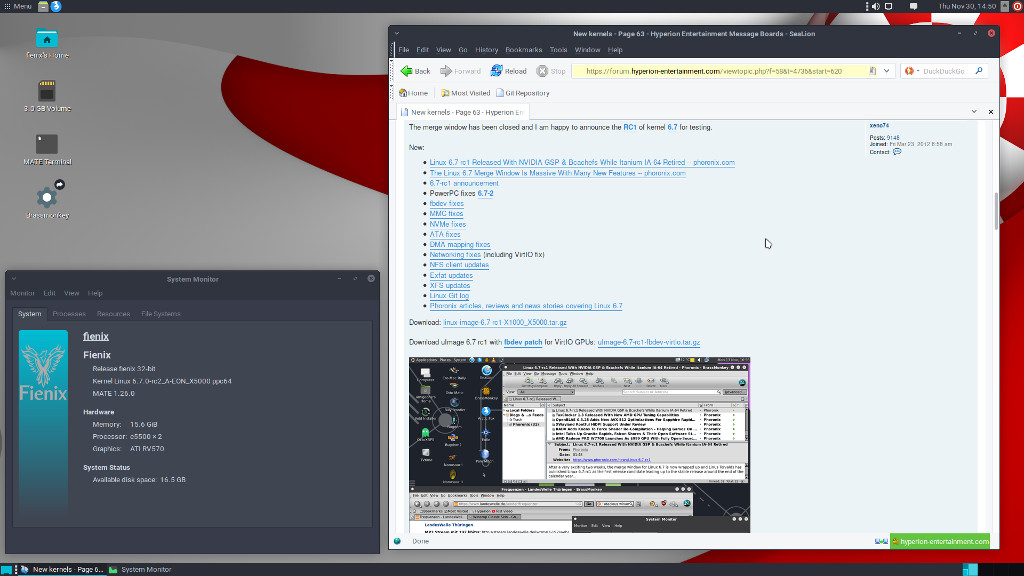The image size is (1024, 576).
Task: Click the network status icon in SeaLion status bar
Action: [x=881, y=541]
